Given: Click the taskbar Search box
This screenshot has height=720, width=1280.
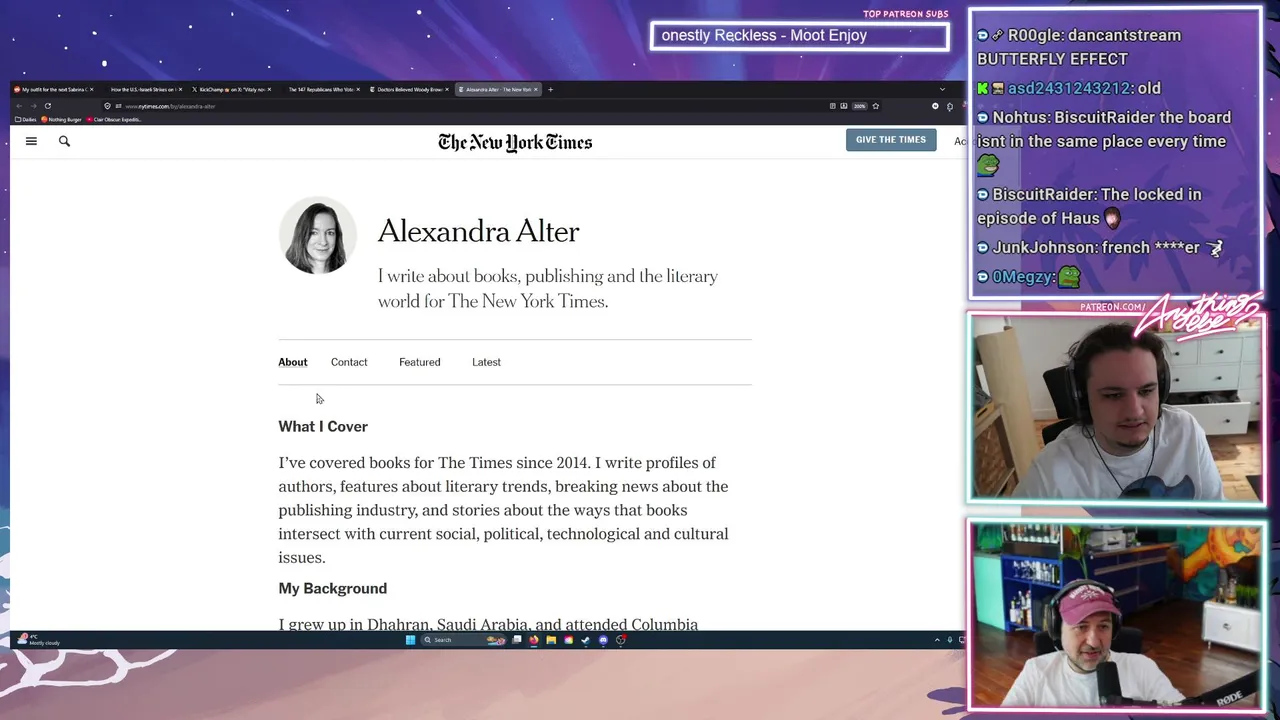Looking at the screenshot, I should (464, 640).
